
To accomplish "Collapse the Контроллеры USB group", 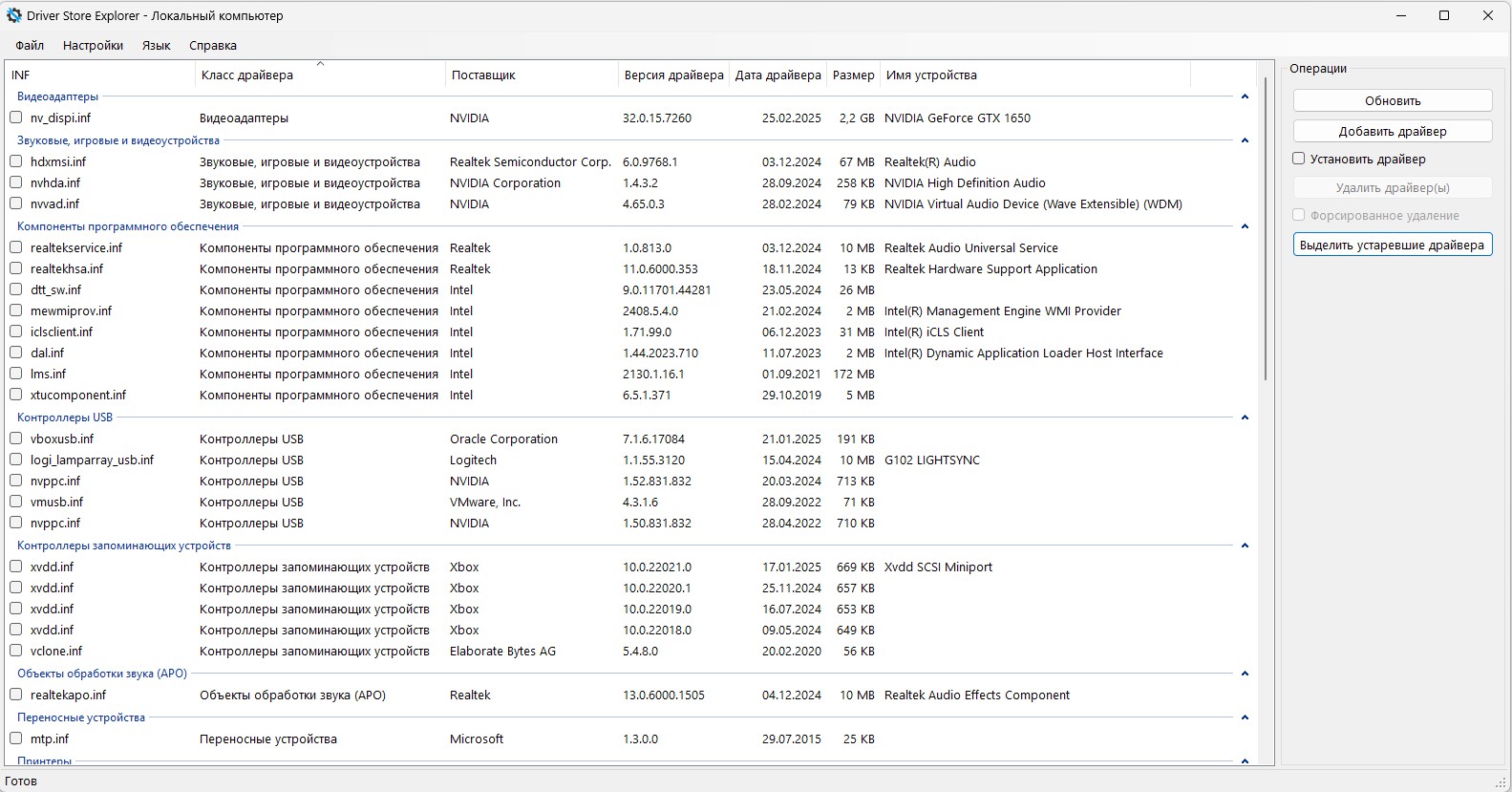I will [x=1245, y=417].
